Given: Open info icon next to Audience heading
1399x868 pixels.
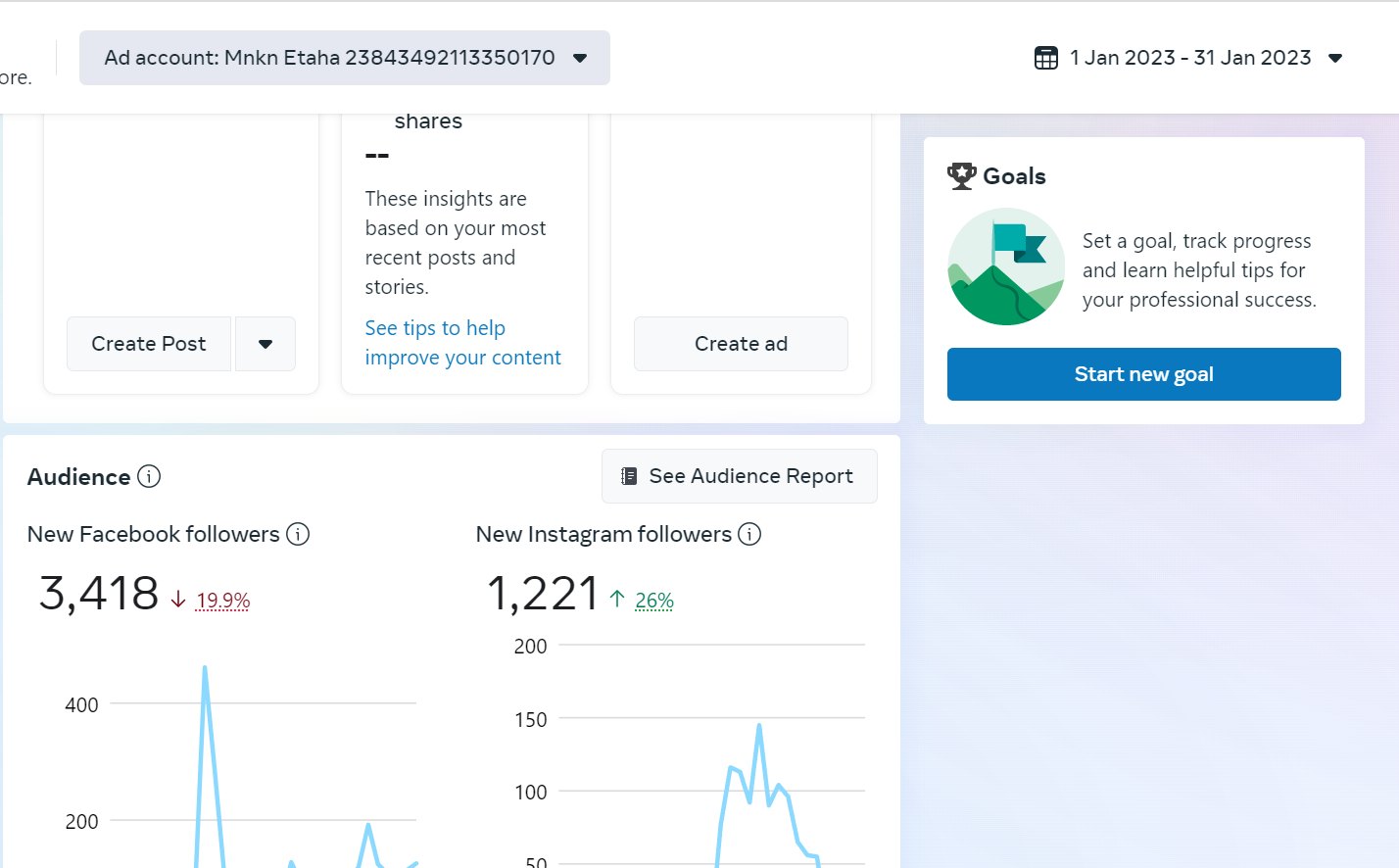Looking at the screenshot, I should [x=149, y=476].
